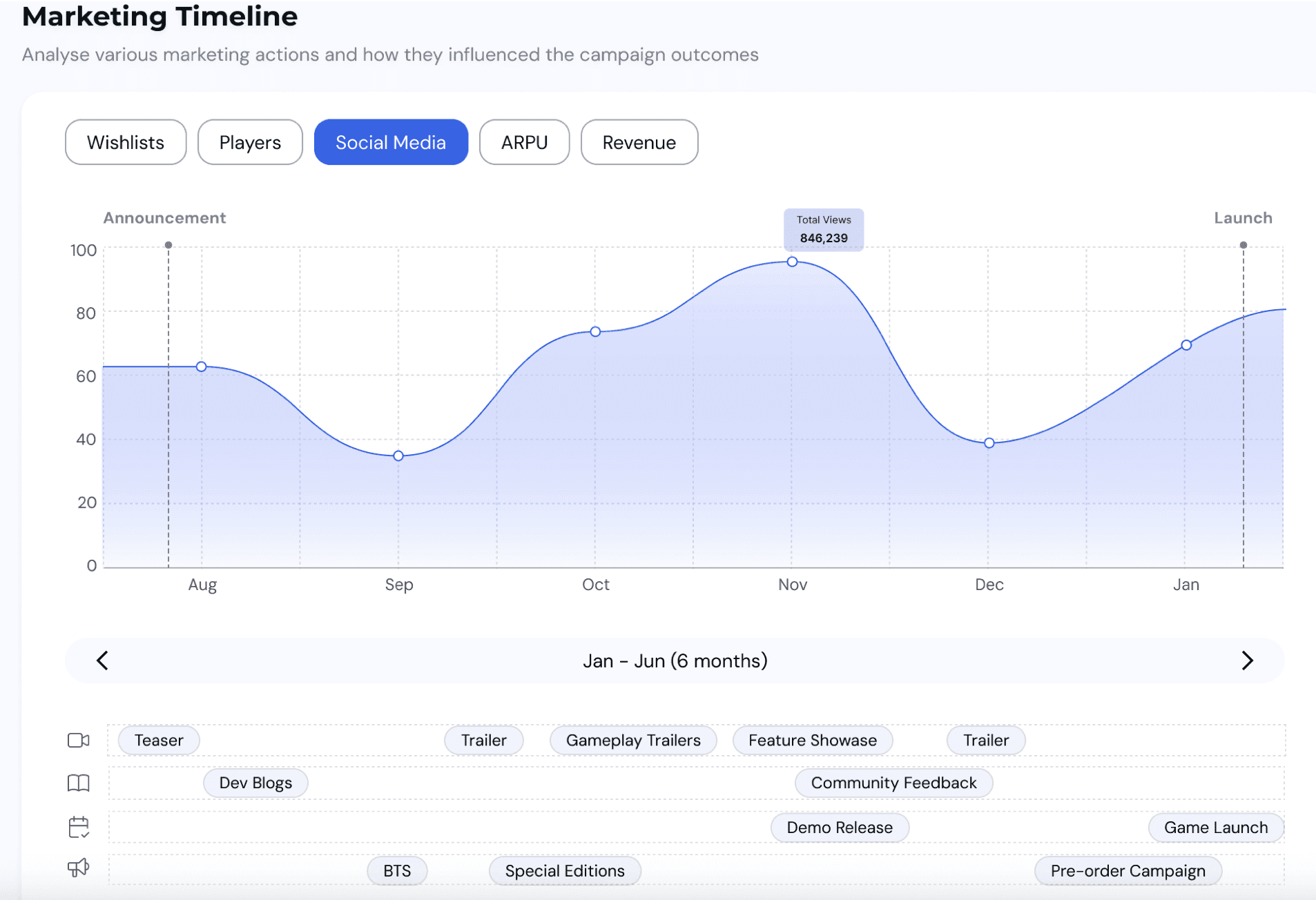Click the video camera row icon
This screenshot has width=1316, height=900.
click(x=79, y=741)
